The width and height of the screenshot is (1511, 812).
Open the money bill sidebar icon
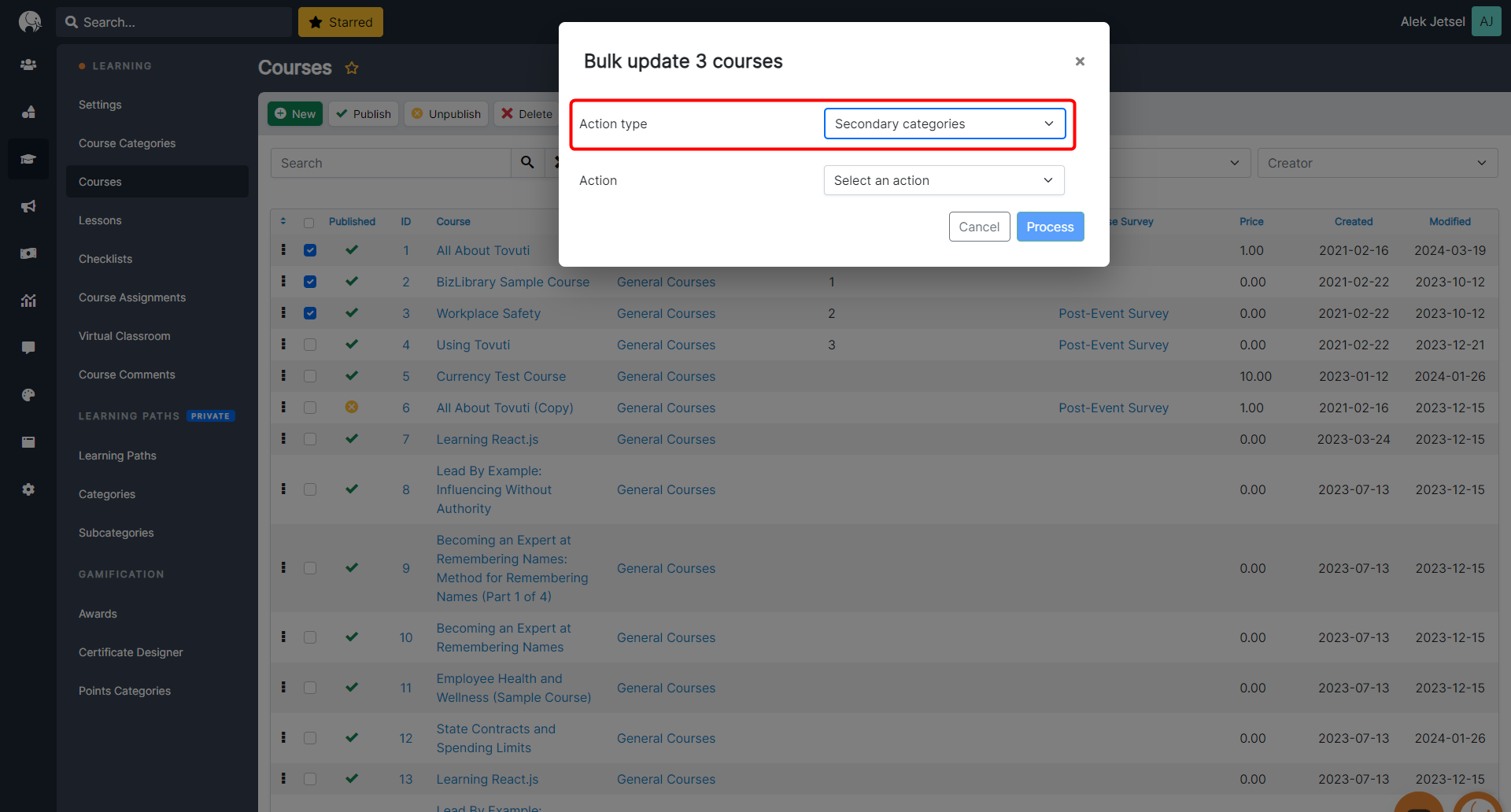28,253
